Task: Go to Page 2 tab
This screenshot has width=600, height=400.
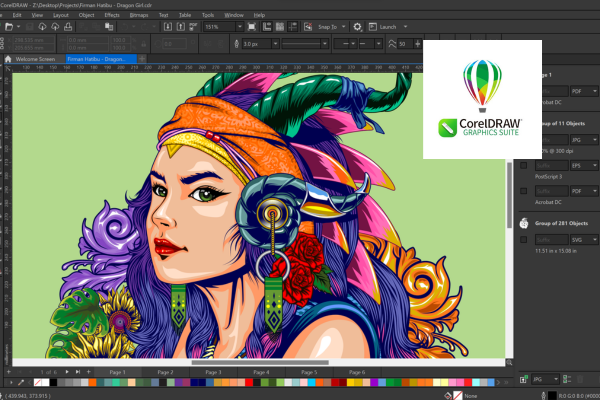Action: 165,372
